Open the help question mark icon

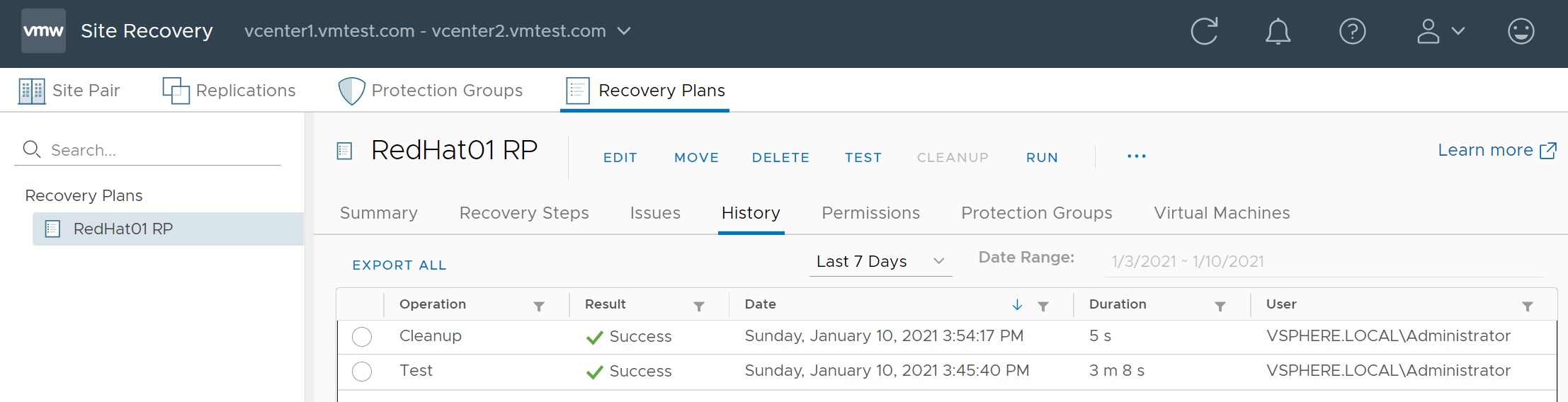(x=1352, y=31)
